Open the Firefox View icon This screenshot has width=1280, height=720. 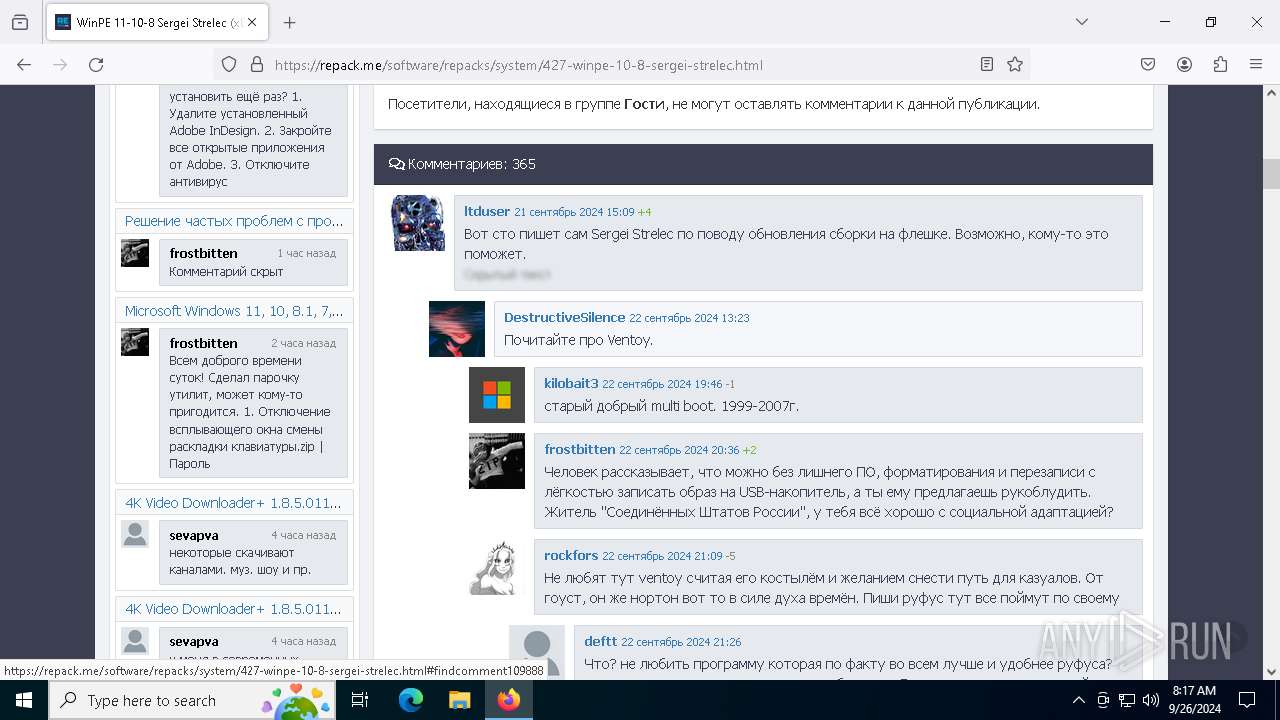click(20, 22)
